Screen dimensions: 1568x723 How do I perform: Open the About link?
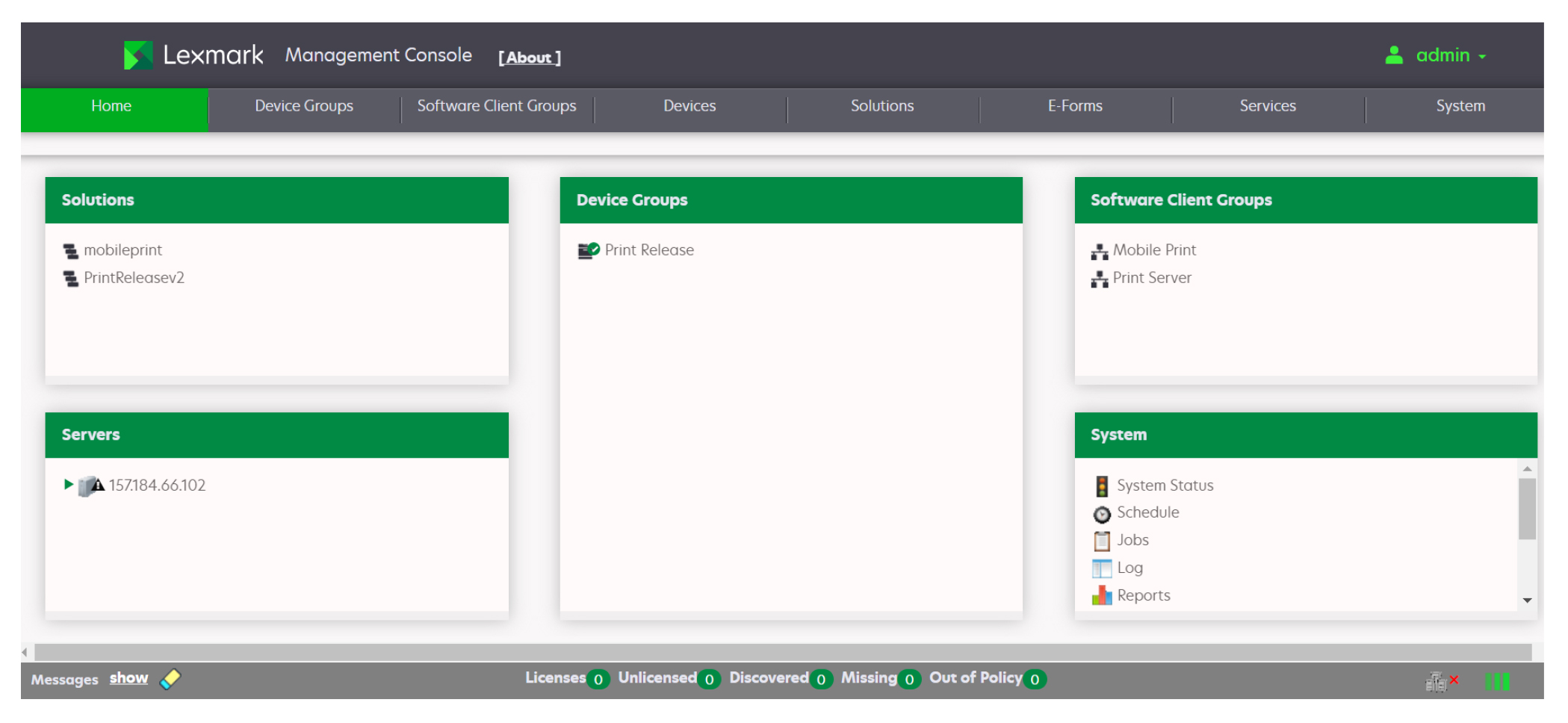tap(529, 58)
